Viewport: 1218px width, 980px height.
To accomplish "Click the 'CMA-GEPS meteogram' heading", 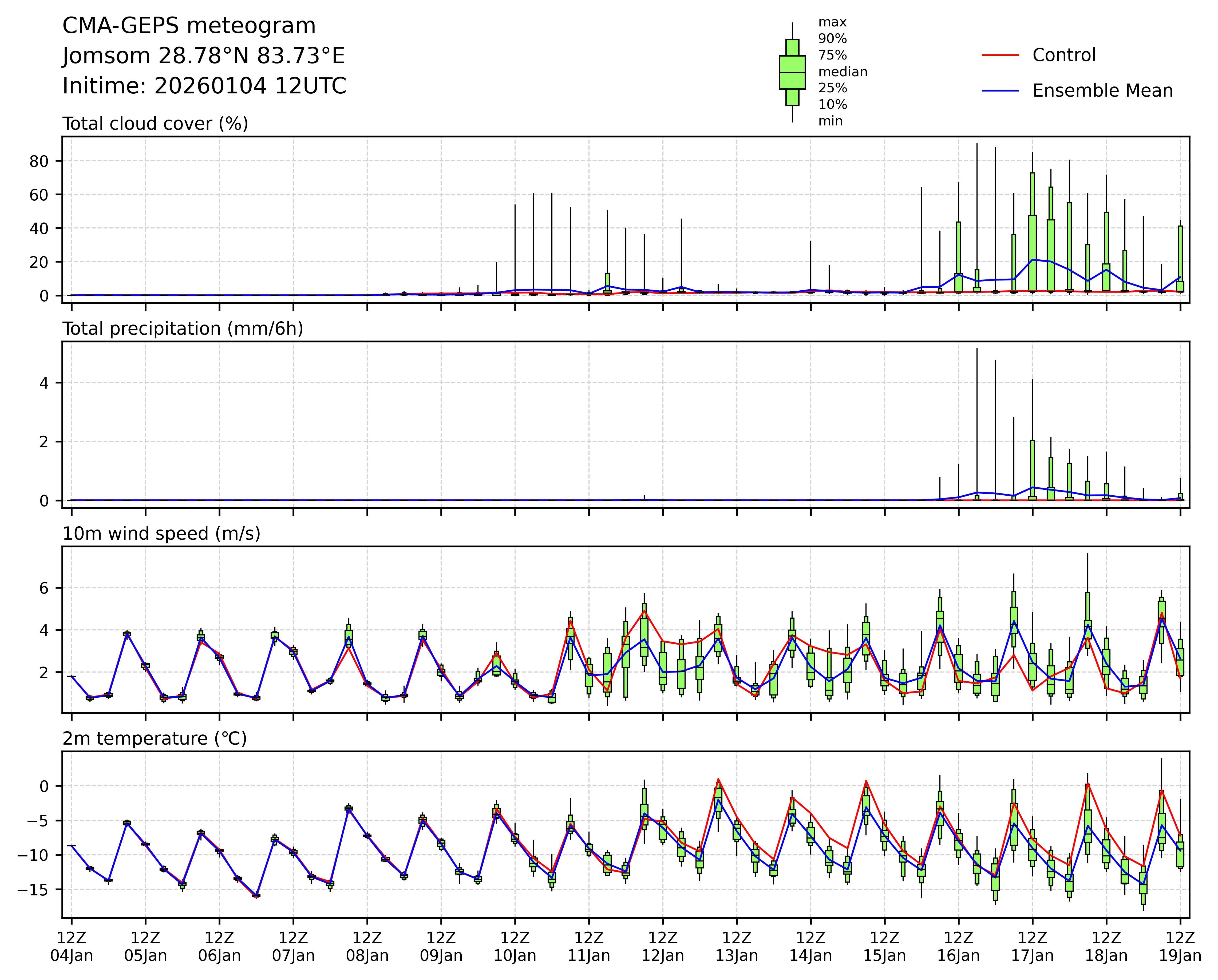I will 189,26.
